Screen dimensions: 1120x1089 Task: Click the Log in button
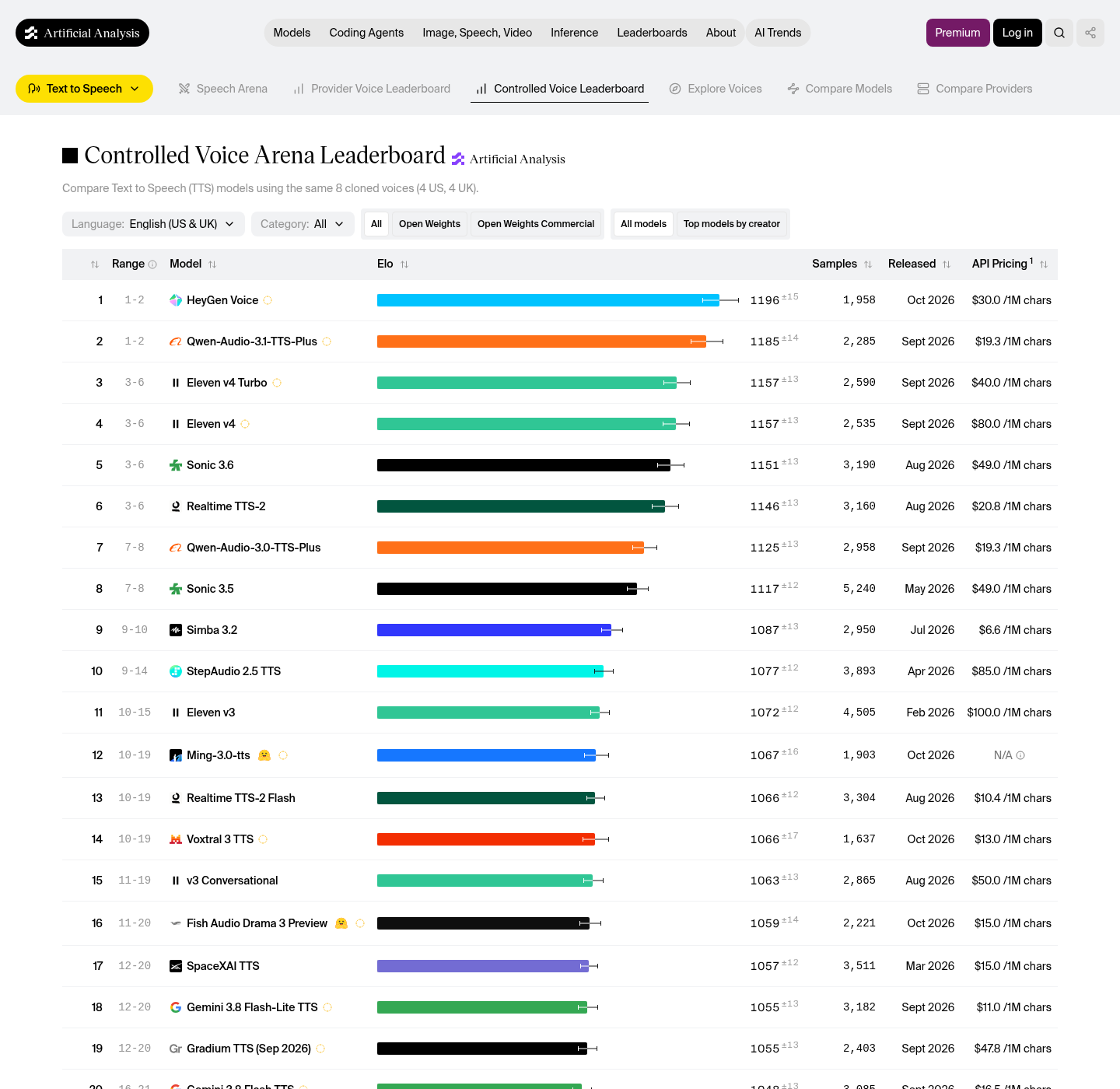[1017, 33]
